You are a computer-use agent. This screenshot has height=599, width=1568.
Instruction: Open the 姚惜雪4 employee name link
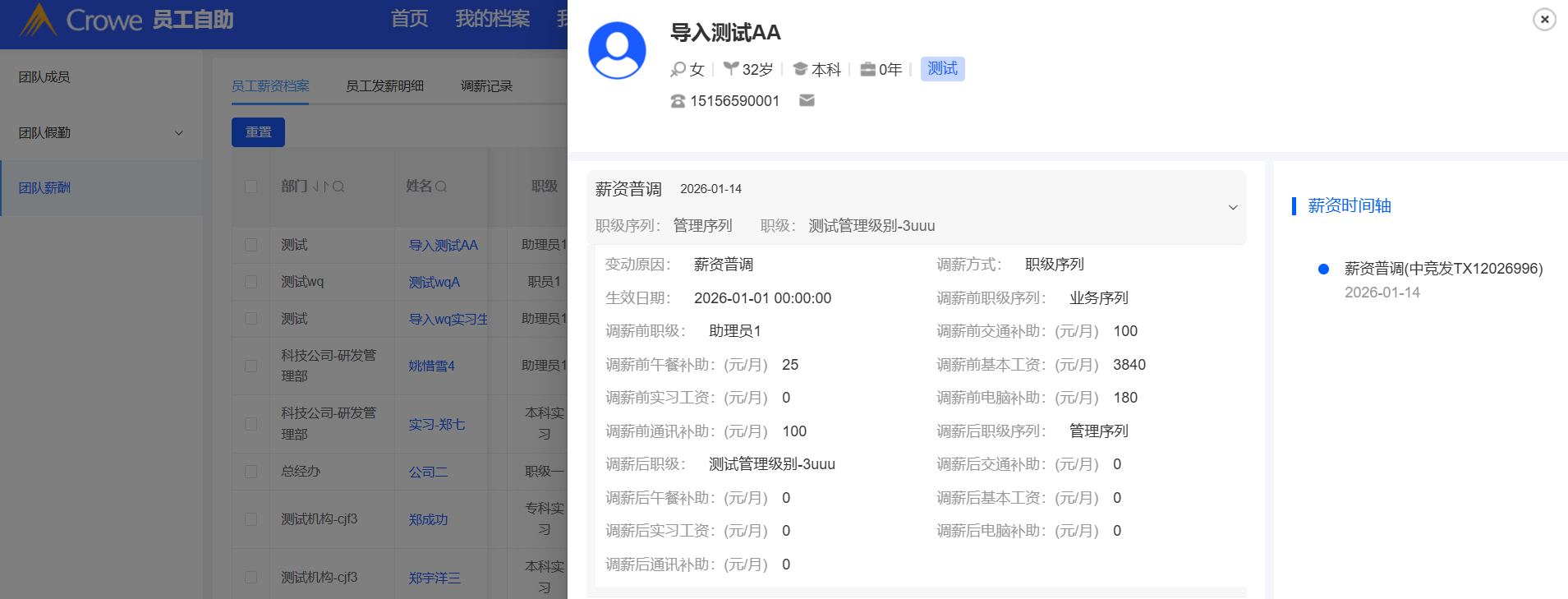[431, 366]
